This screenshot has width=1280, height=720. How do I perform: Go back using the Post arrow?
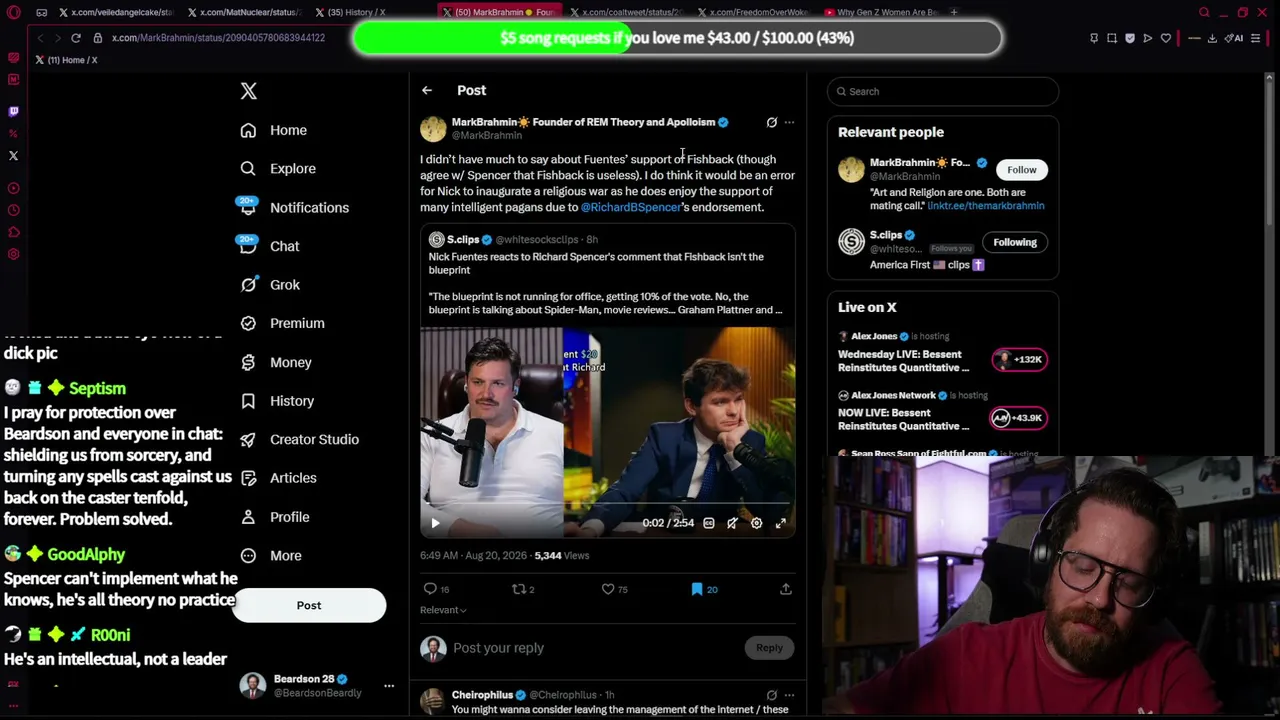point(427,90)
